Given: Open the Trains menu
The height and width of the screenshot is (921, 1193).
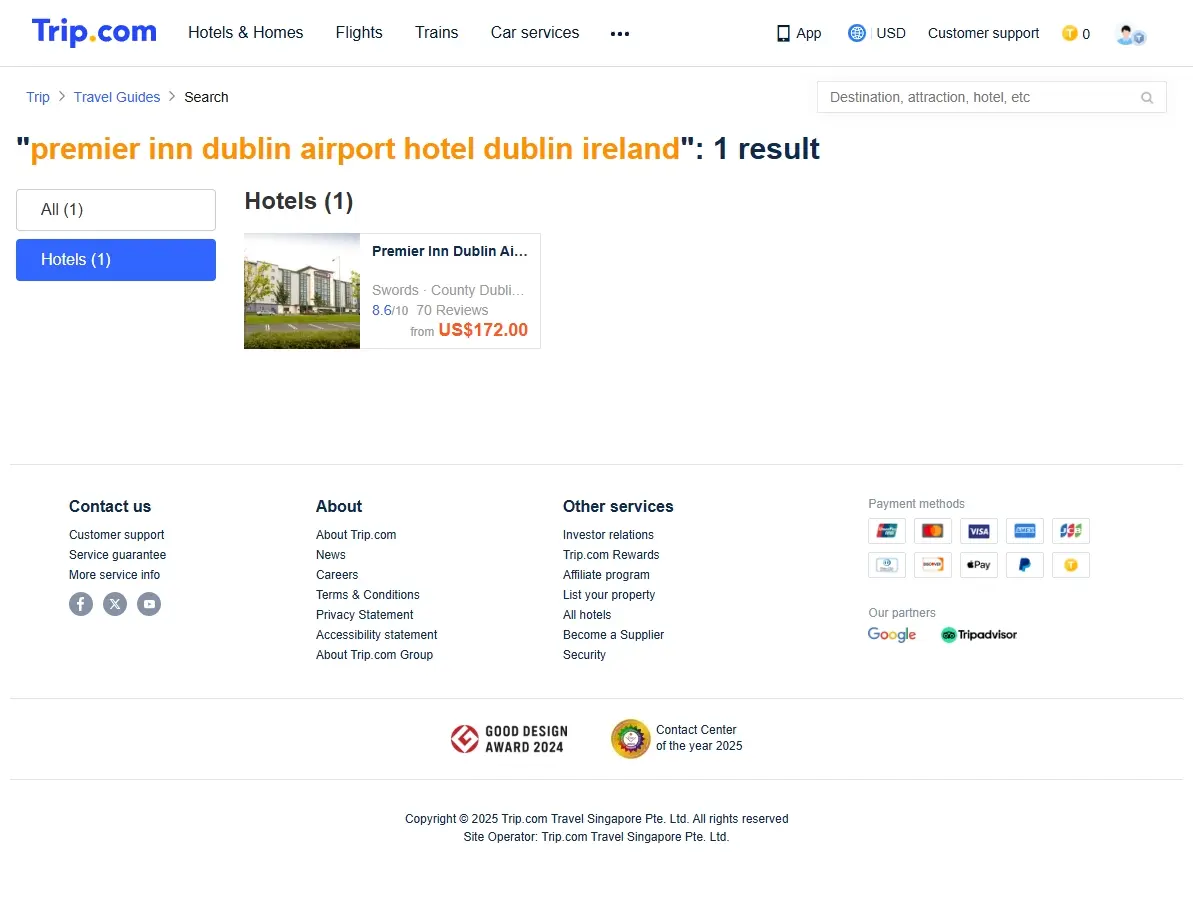Looking at the screenshot, I should coord(436,33).
